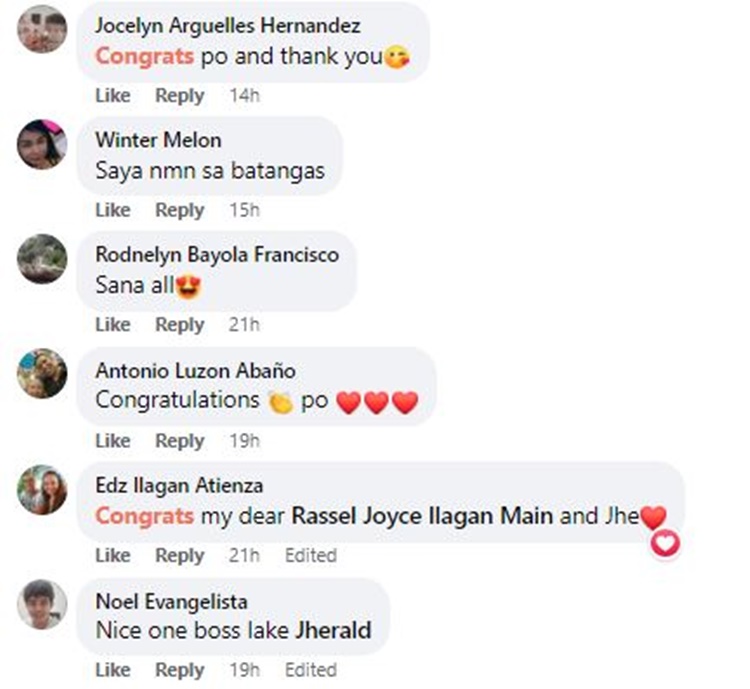Open Antonio Luzon Abaño's avatar

(x=42, y=373)
